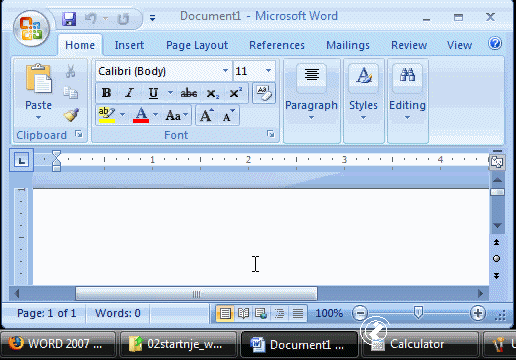
Task: Open the Mailings tab
Action: (x=348, y=45)
